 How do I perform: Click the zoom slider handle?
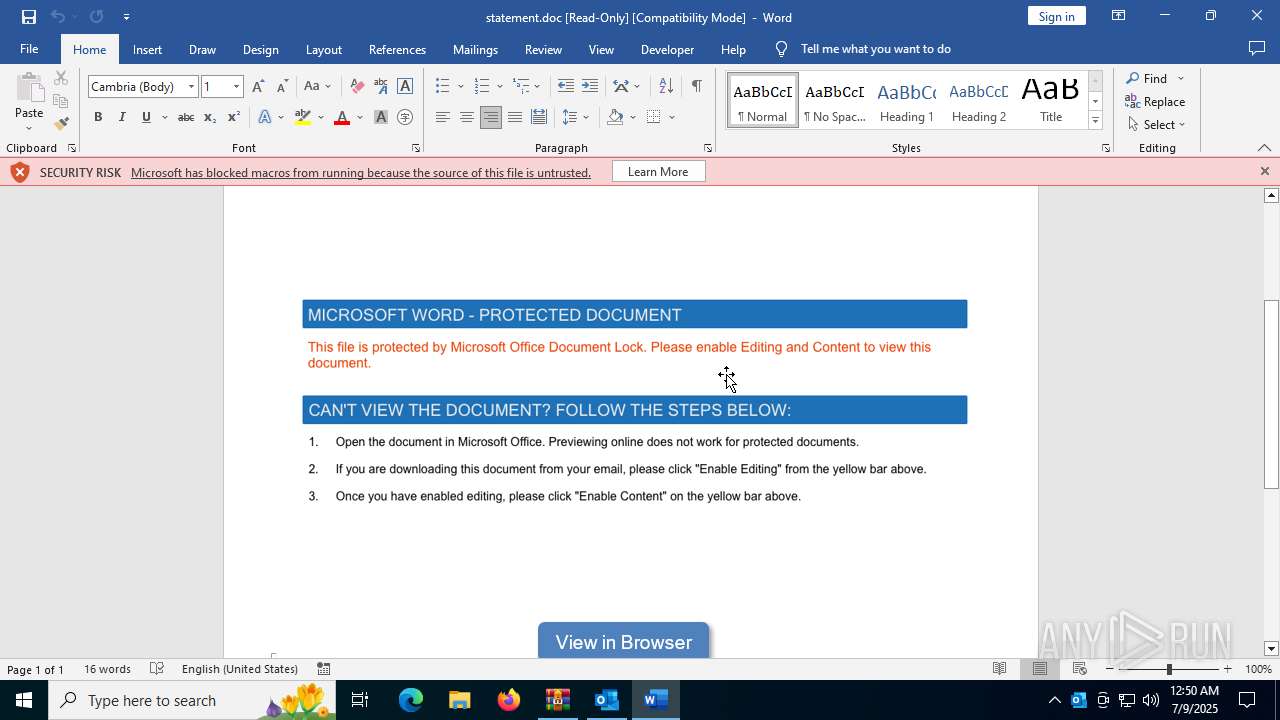coord(1169,669)
